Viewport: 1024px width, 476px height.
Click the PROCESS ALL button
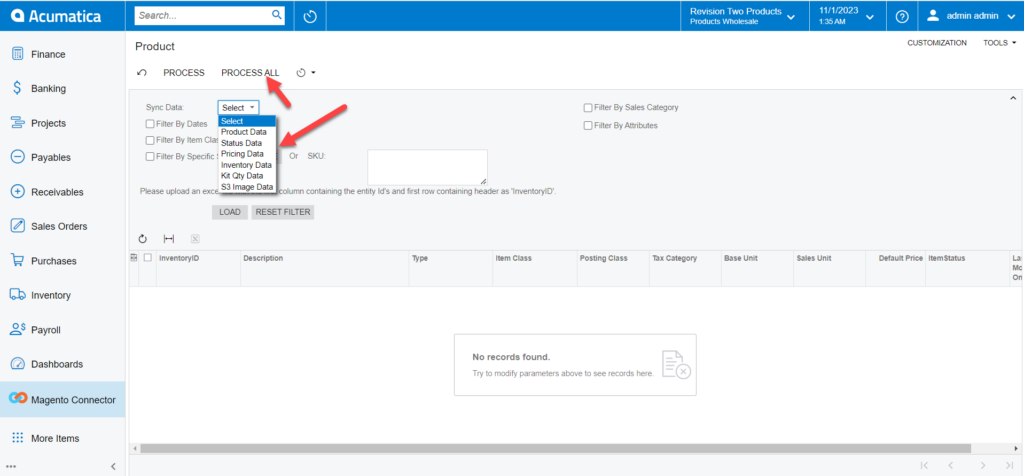[x=250, y=72]
